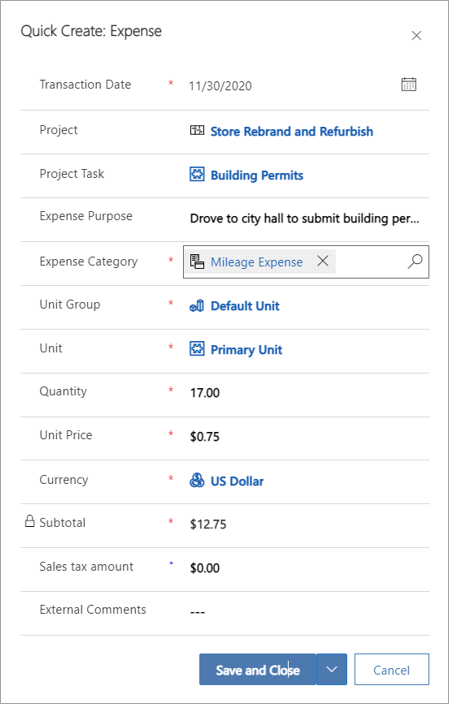The height and width of the screenshot is (704, 449).
Task: Open the Mileage Expense category link
Action: (257, 262)
